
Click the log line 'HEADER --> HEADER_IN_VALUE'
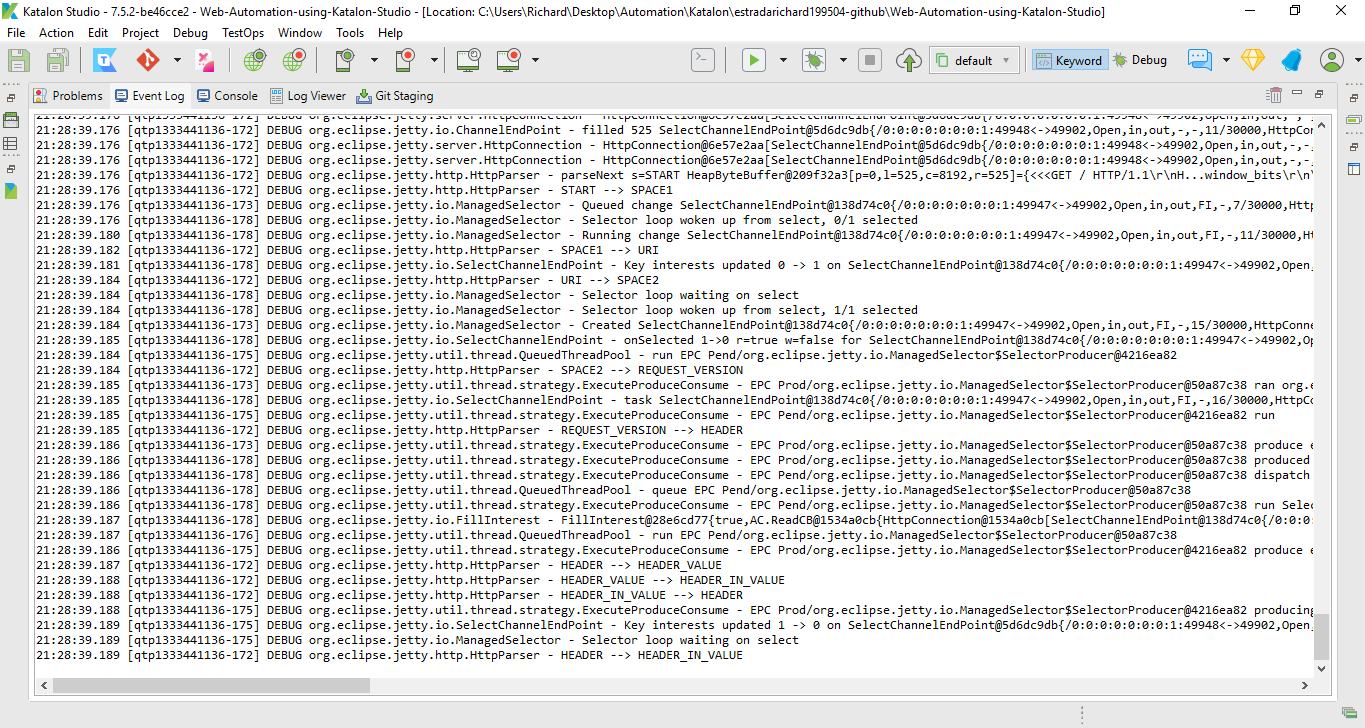pos(389,655)
